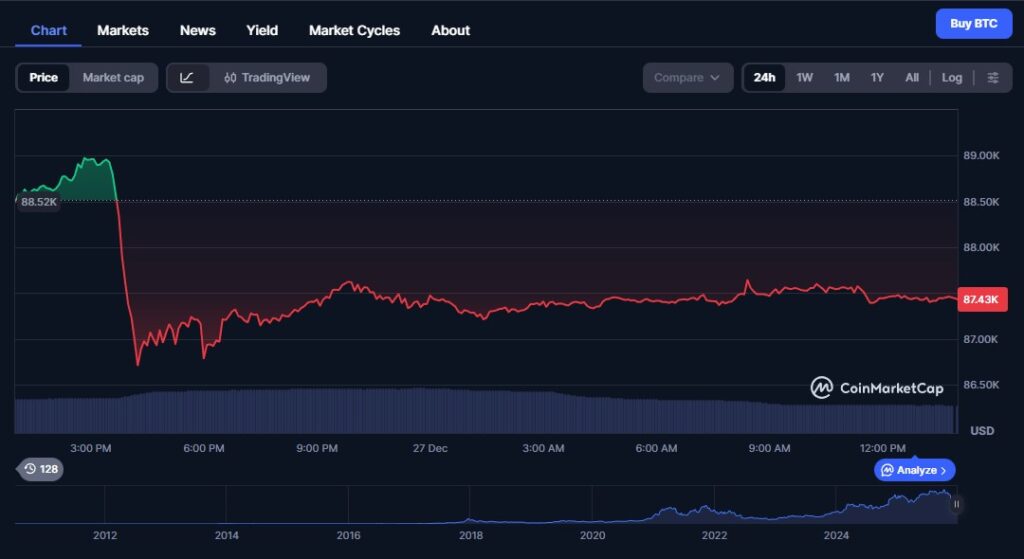Click the 2022 label on range navigator
The width and height of the screenshot is (1024, 559).
coord(714,535)
